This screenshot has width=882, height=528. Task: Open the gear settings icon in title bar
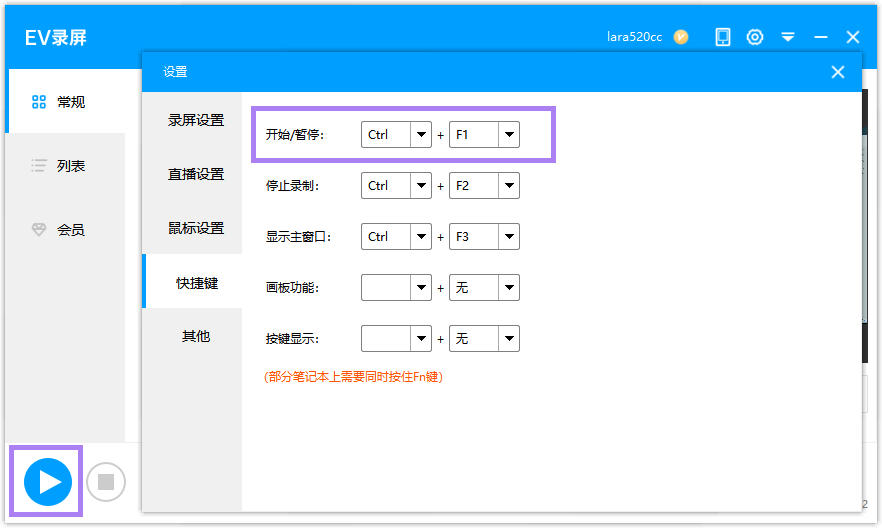click(x=755, y=37)
